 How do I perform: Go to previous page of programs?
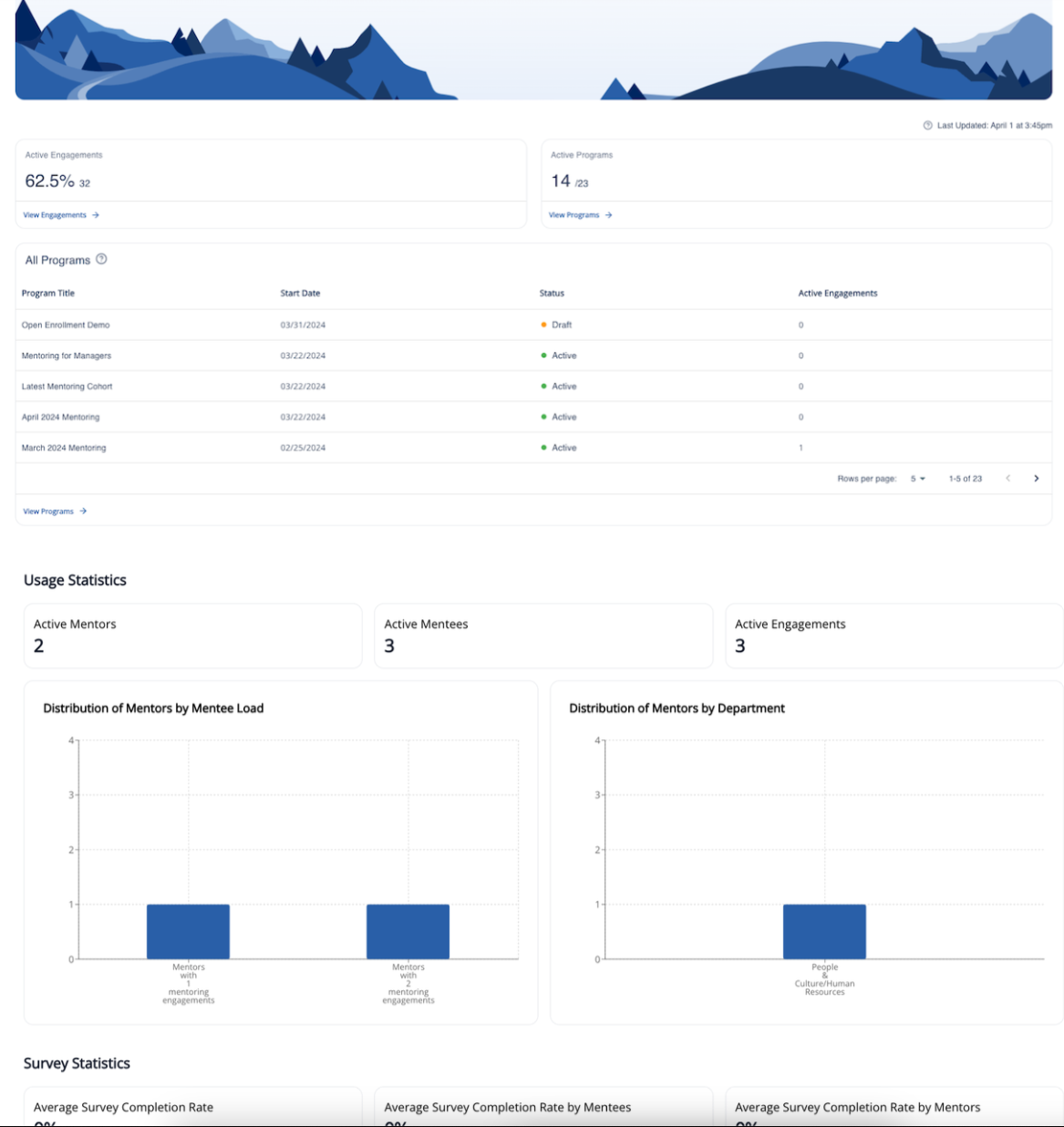pyautogui.click(x=1007, y=479)
